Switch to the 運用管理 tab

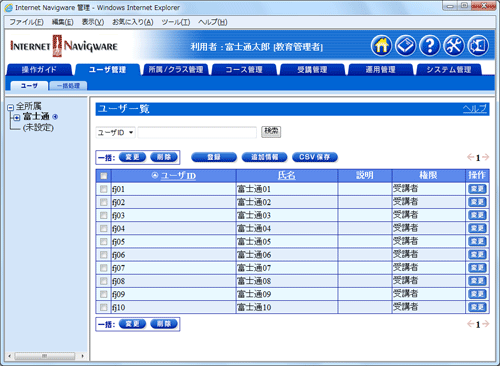(x=380, y=69)
